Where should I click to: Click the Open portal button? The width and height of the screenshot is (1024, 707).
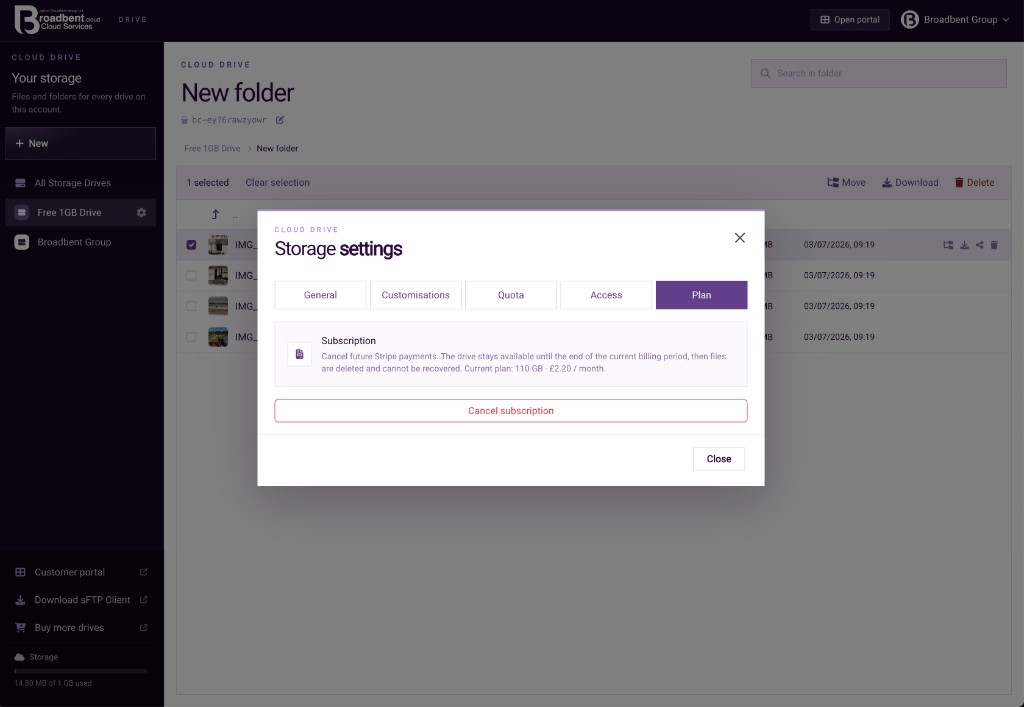pyautogui.click(x=850, y=20)
